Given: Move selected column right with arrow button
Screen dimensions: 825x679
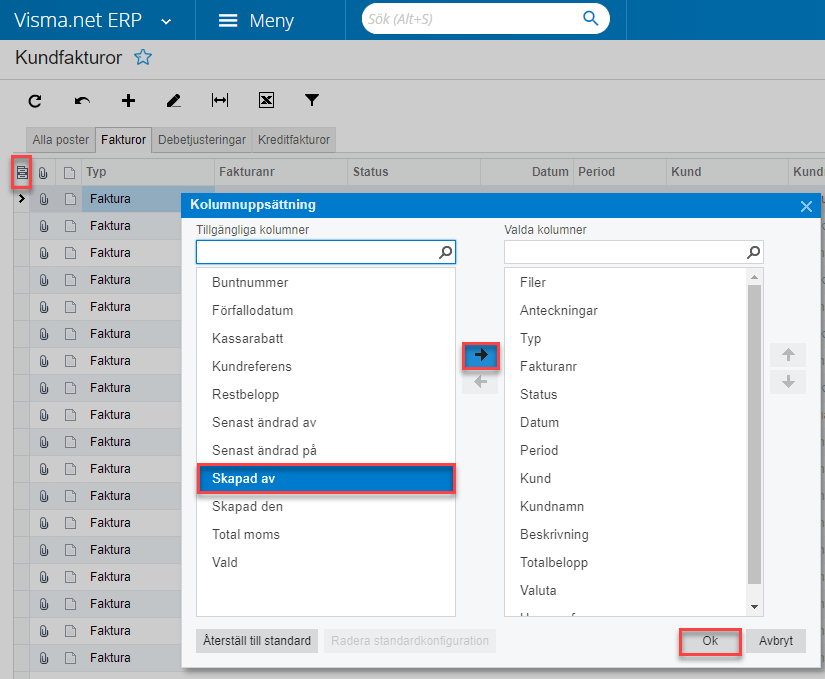Looking at the screenshot, I should pos(480,355).
